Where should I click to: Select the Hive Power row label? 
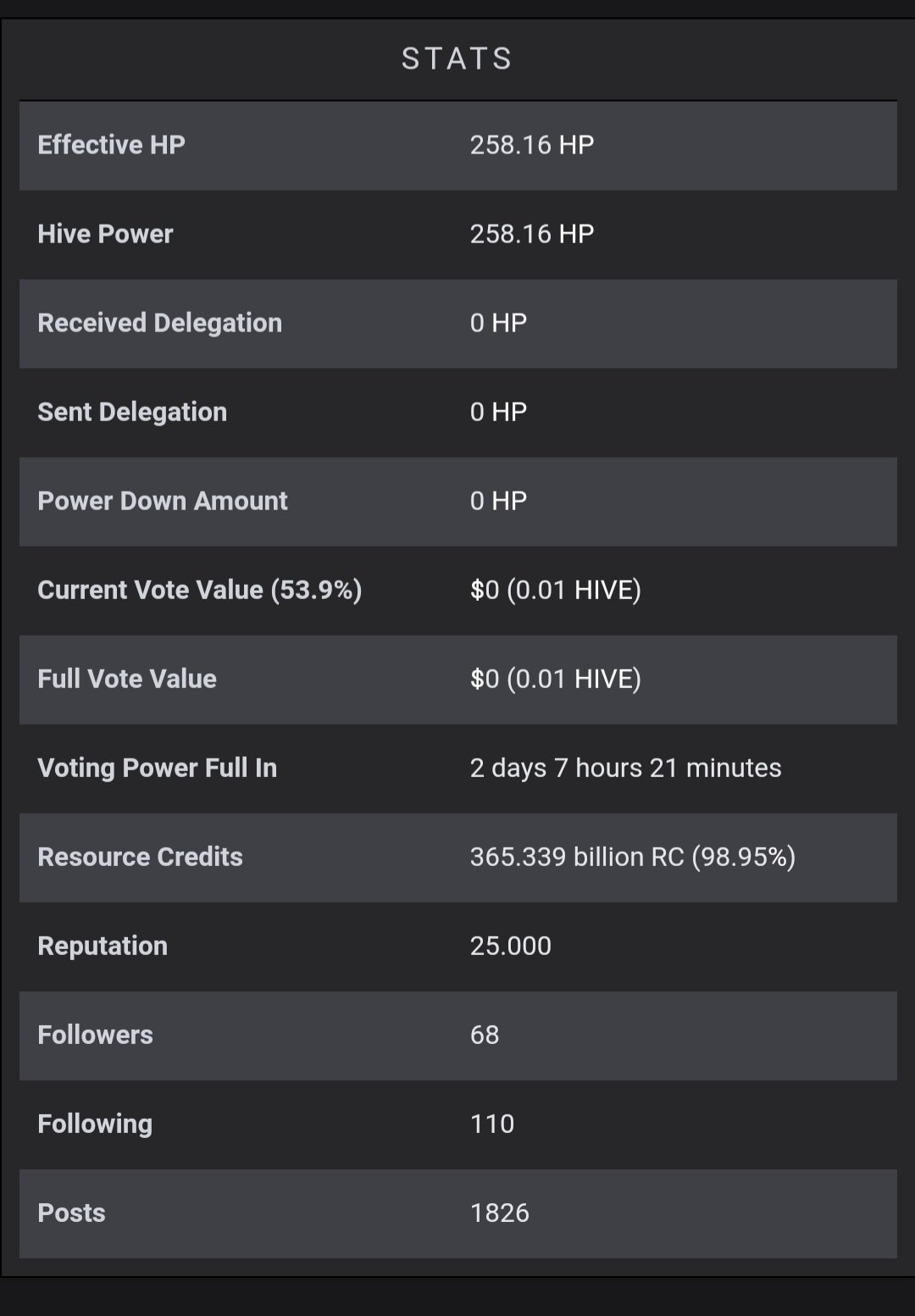[105, 234]
